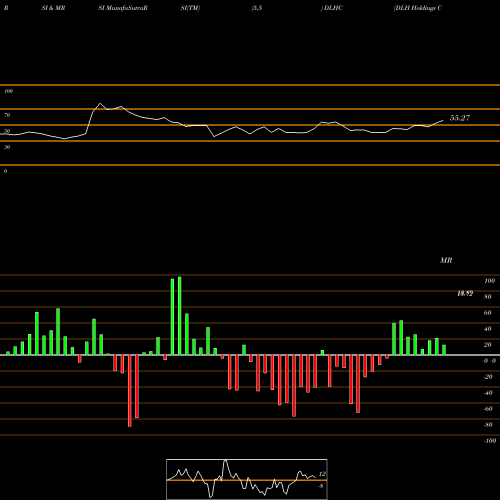Click the MR axis label 60
This screenshot has height=500, width=500.
488,313
